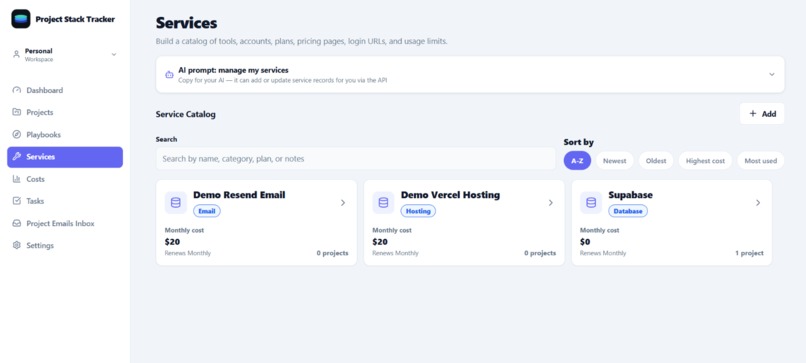The image size is (806, 363).
Task: Click the Personal workspace user icon
Action: coord(16,54)
